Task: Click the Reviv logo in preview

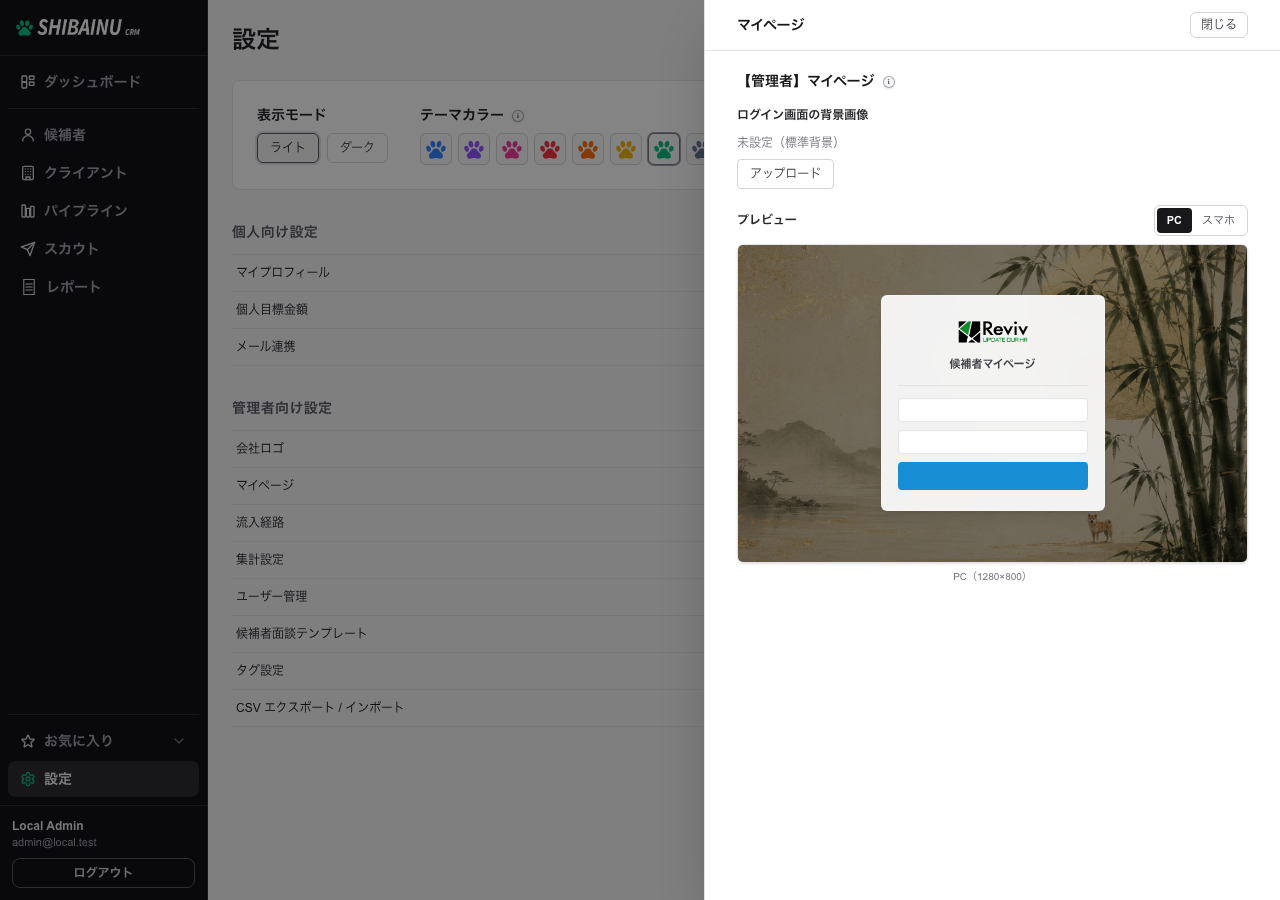Action: tap(993, 332)
